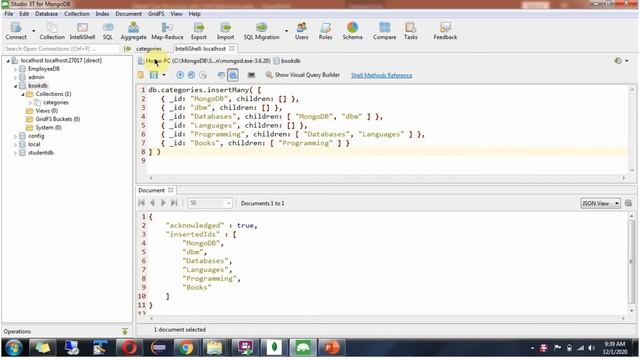Collapse the Collections (1) folder
Image resolution: width=640 pixels, height=360 pixels.
pos(23,94)
